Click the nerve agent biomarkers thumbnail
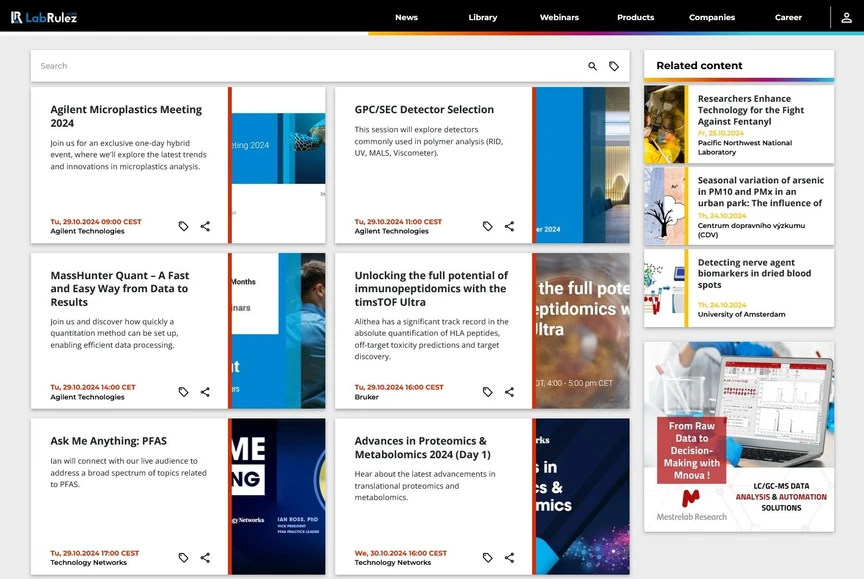864x579 pixels. [664, 288]
